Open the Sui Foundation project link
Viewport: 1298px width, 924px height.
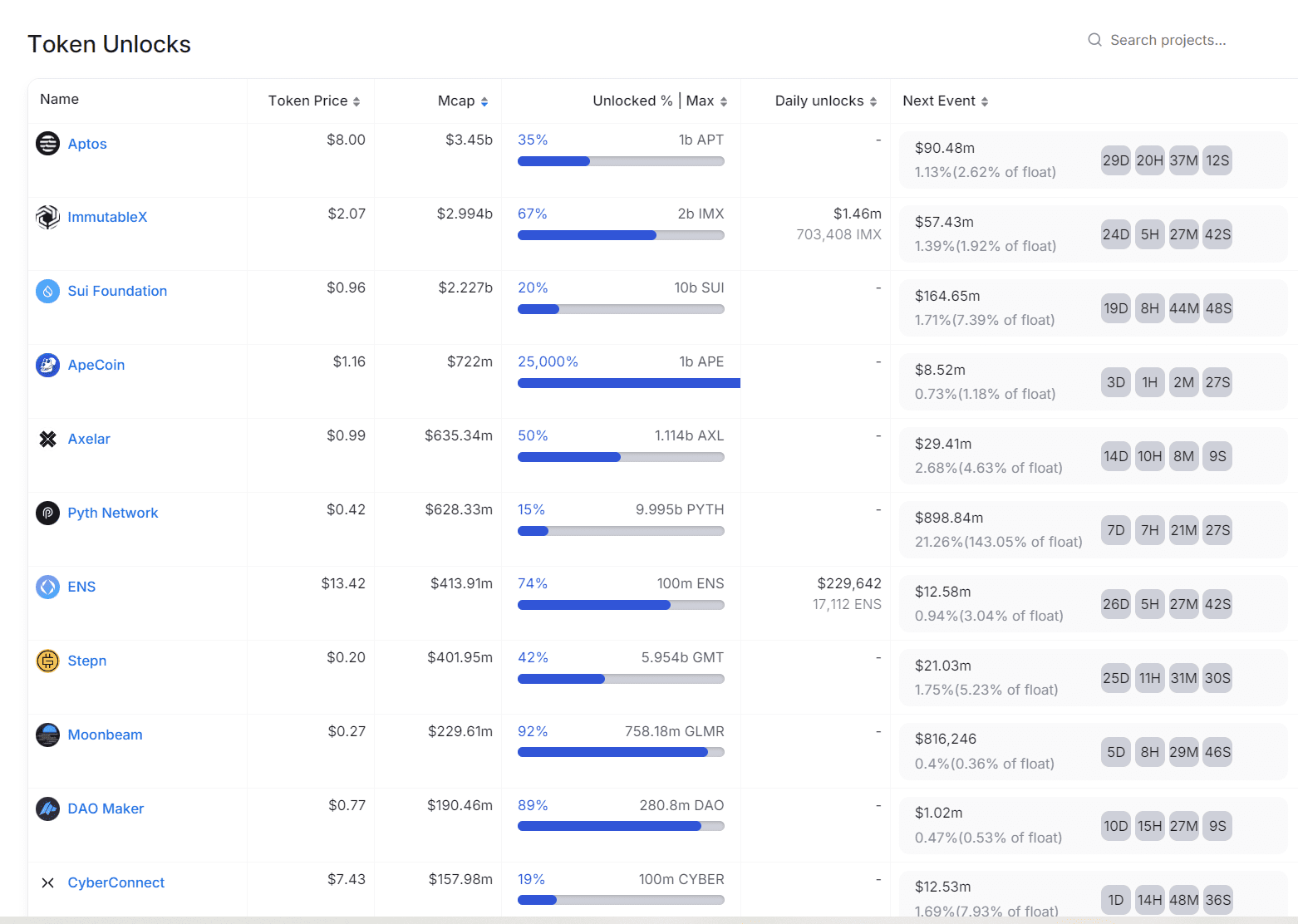click(x=117, y=291)
